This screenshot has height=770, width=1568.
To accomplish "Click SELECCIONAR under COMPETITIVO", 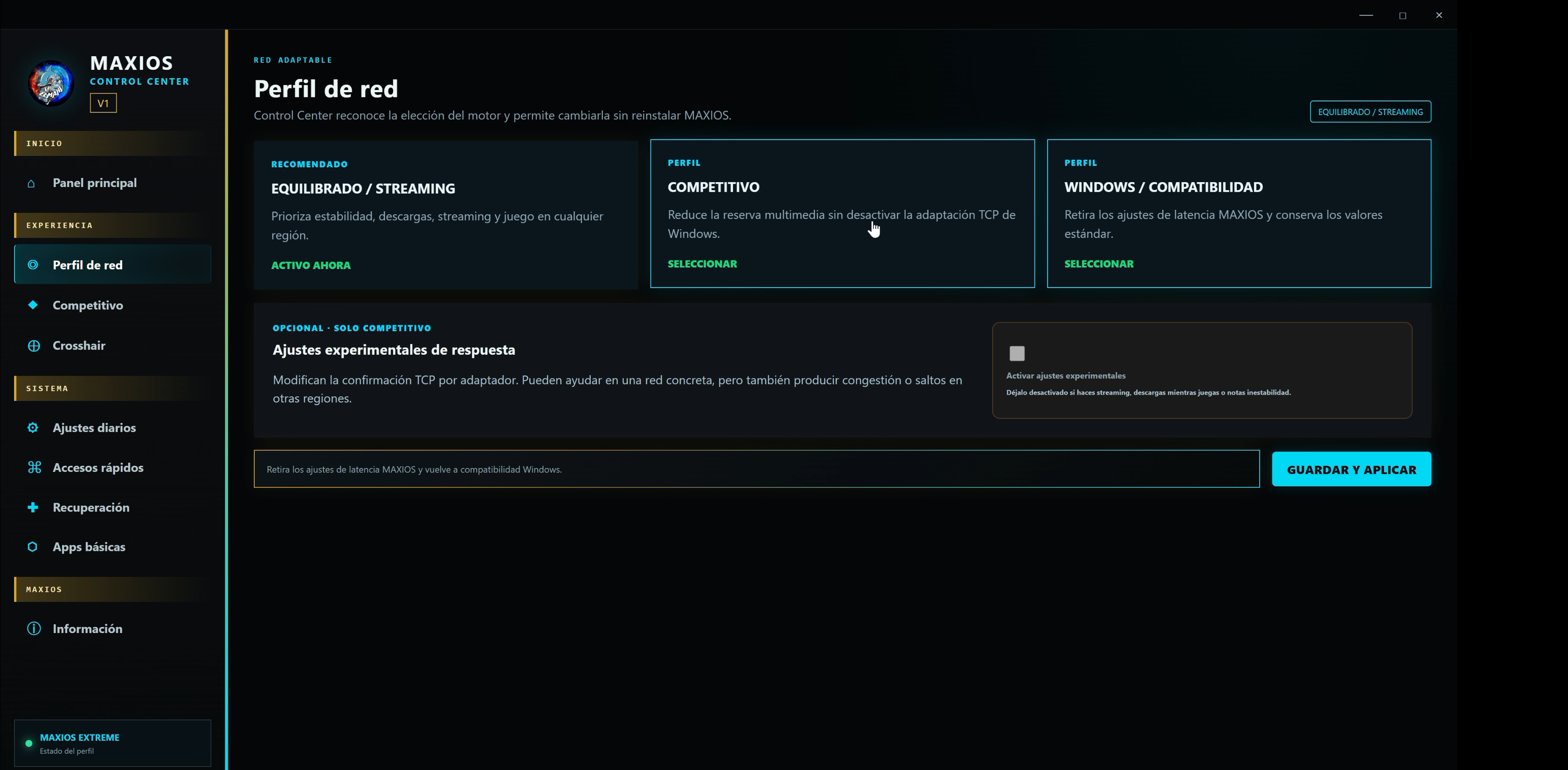I will pyautogui.click(x=702, y=264).
